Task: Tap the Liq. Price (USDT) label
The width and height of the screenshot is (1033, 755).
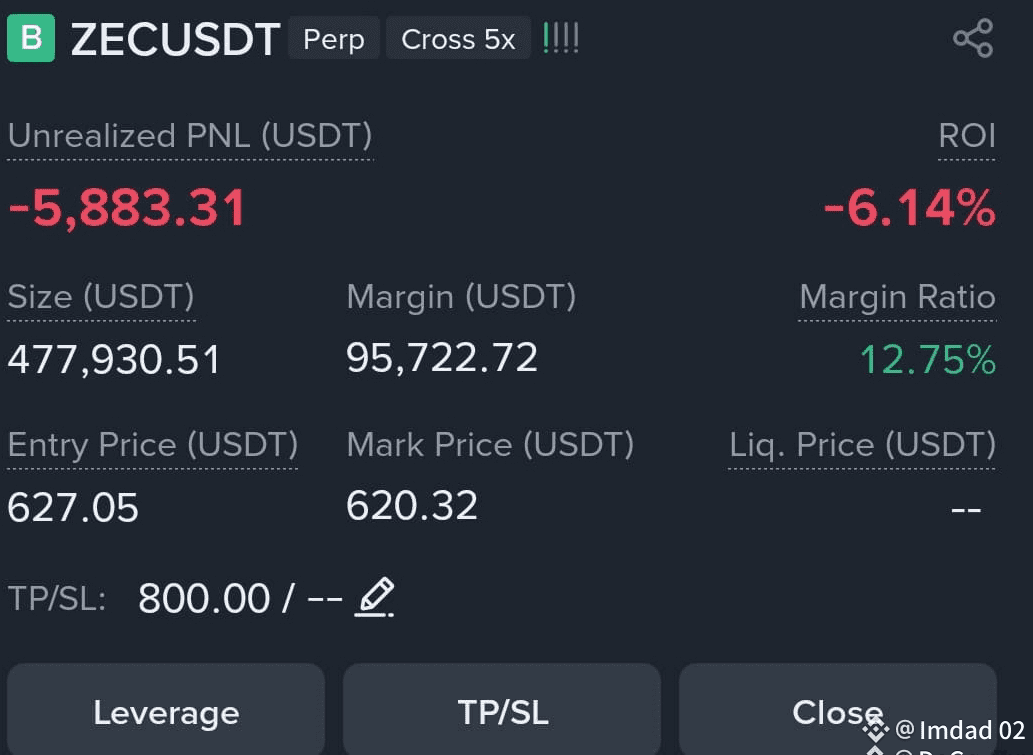Action: [862, 445]
